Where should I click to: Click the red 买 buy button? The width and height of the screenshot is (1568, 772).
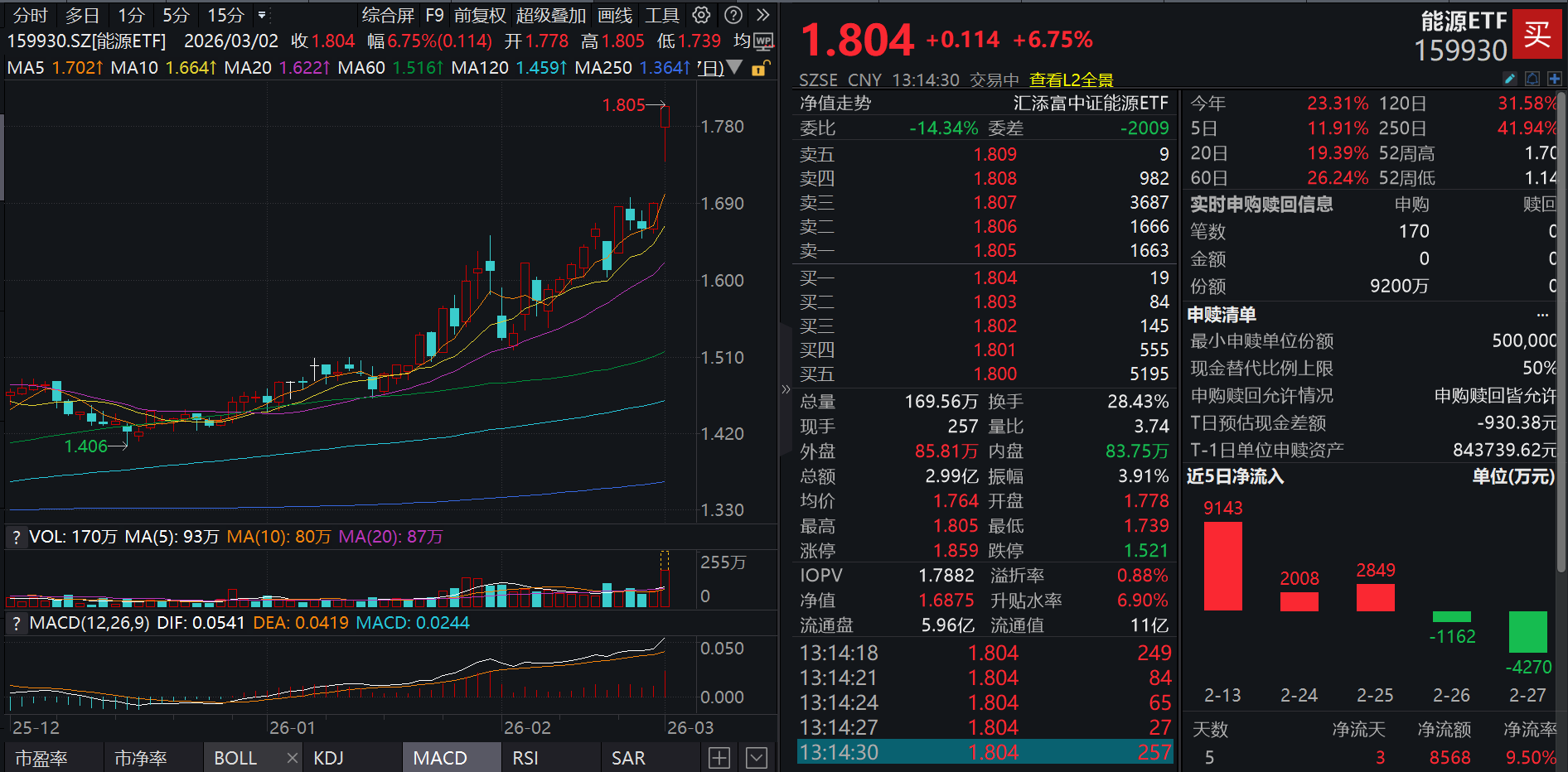(x=1538, y=35)
